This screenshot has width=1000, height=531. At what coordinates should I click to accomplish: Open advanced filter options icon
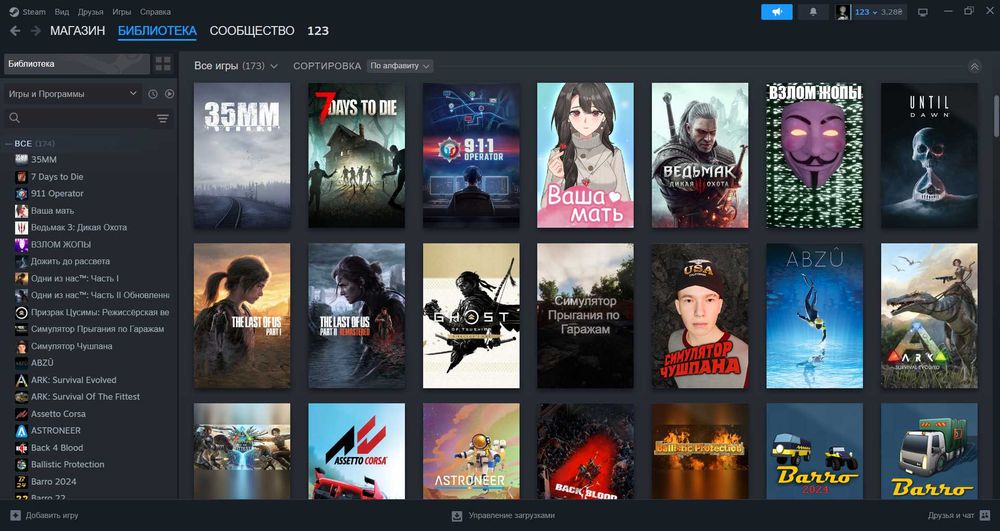(x=163, y=118)
